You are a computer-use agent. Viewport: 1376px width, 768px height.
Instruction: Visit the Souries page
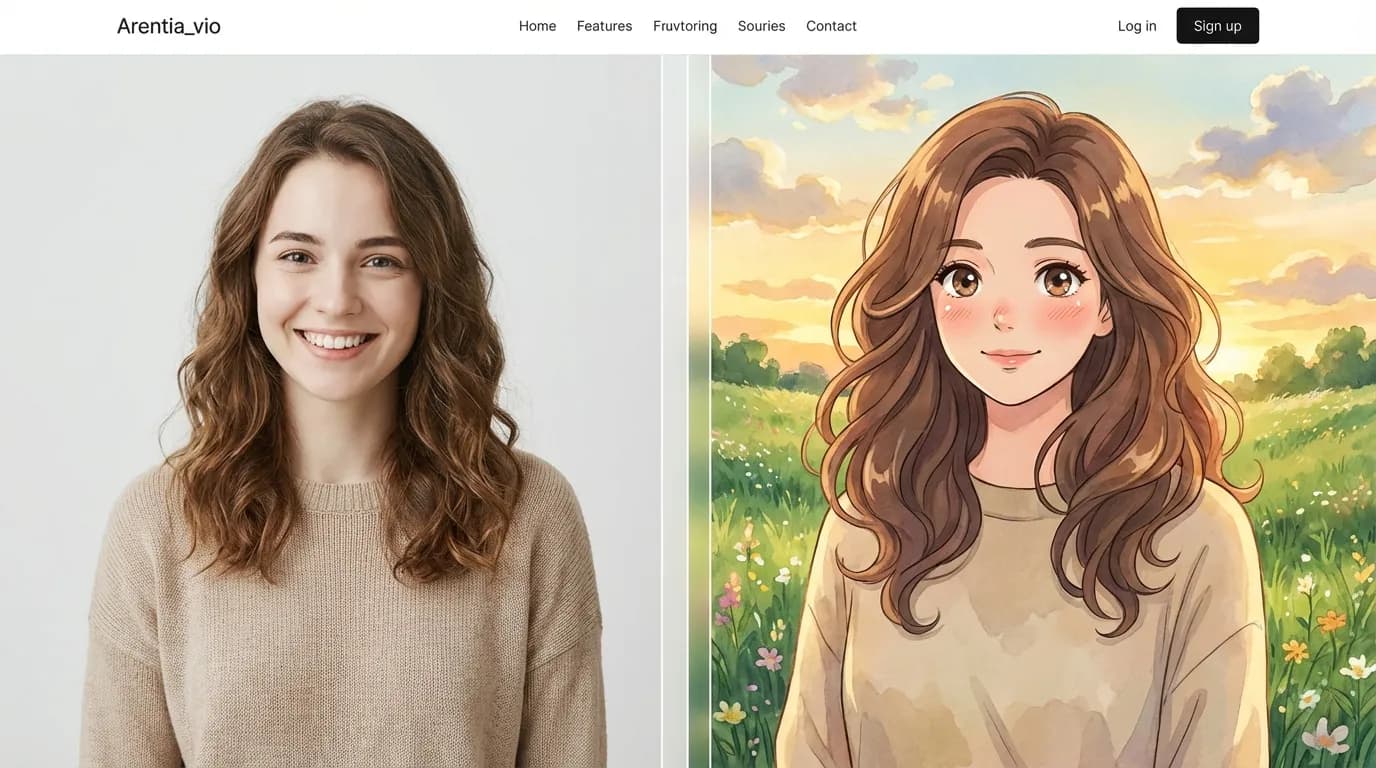[761, 26]
